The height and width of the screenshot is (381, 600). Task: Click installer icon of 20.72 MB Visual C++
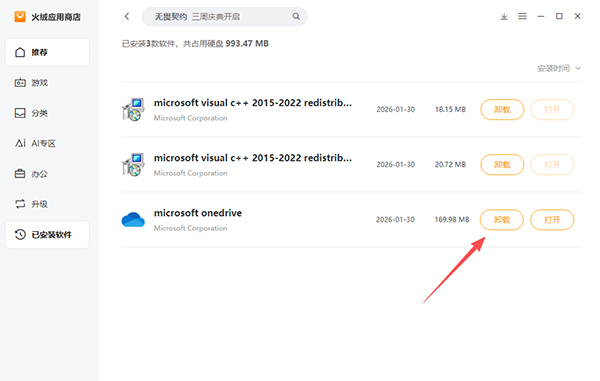pyautogui.click(x=133, y=165)
